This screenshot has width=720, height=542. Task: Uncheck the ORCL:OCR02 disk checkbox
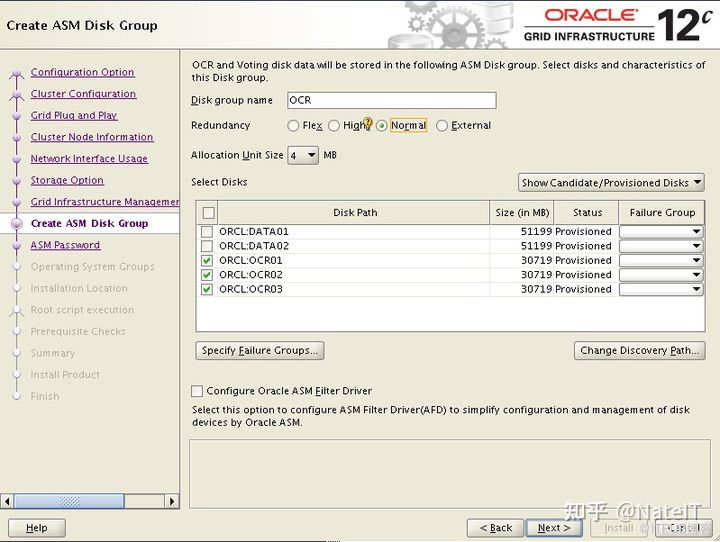click(207, 275)
